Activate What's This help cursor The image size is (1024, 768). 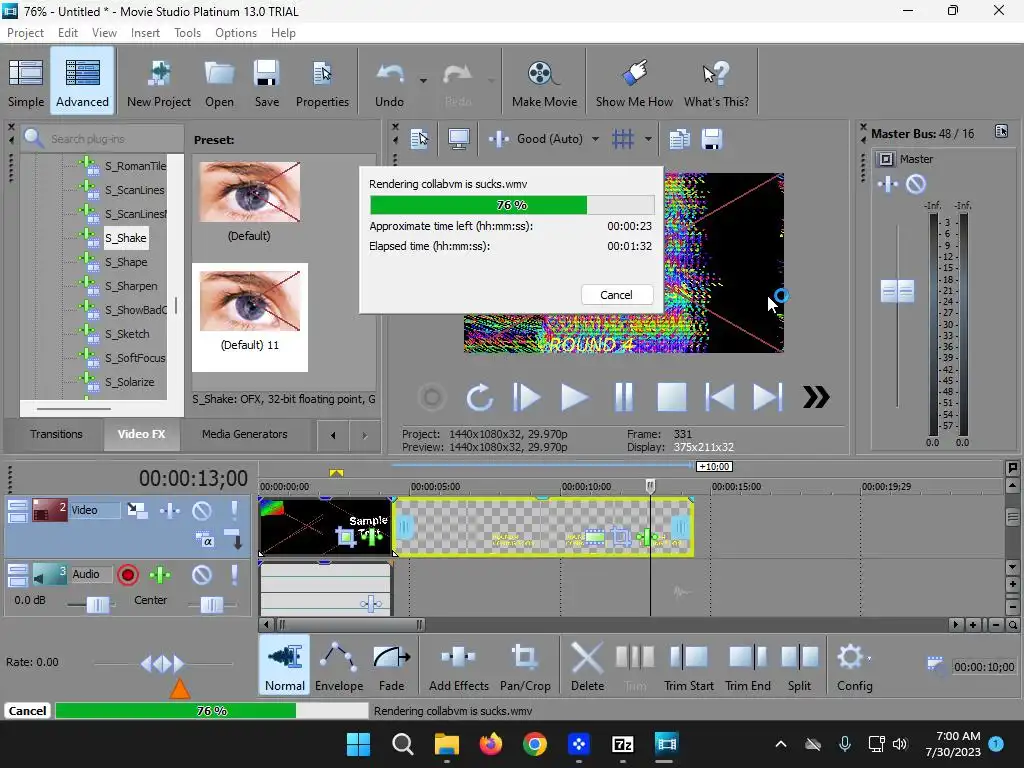(x=716, y=82)
